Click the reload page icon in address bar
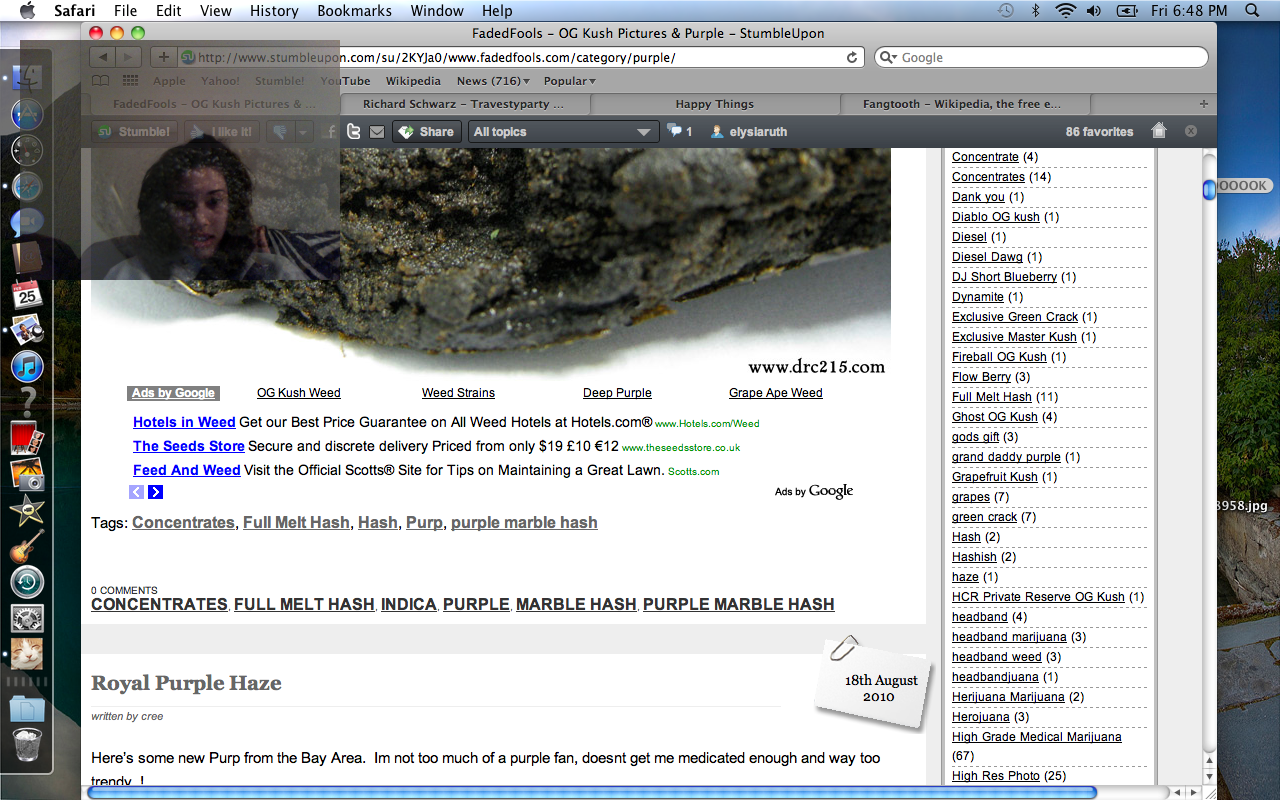The width and height of the screenshot is (1280, 800). 852,58
